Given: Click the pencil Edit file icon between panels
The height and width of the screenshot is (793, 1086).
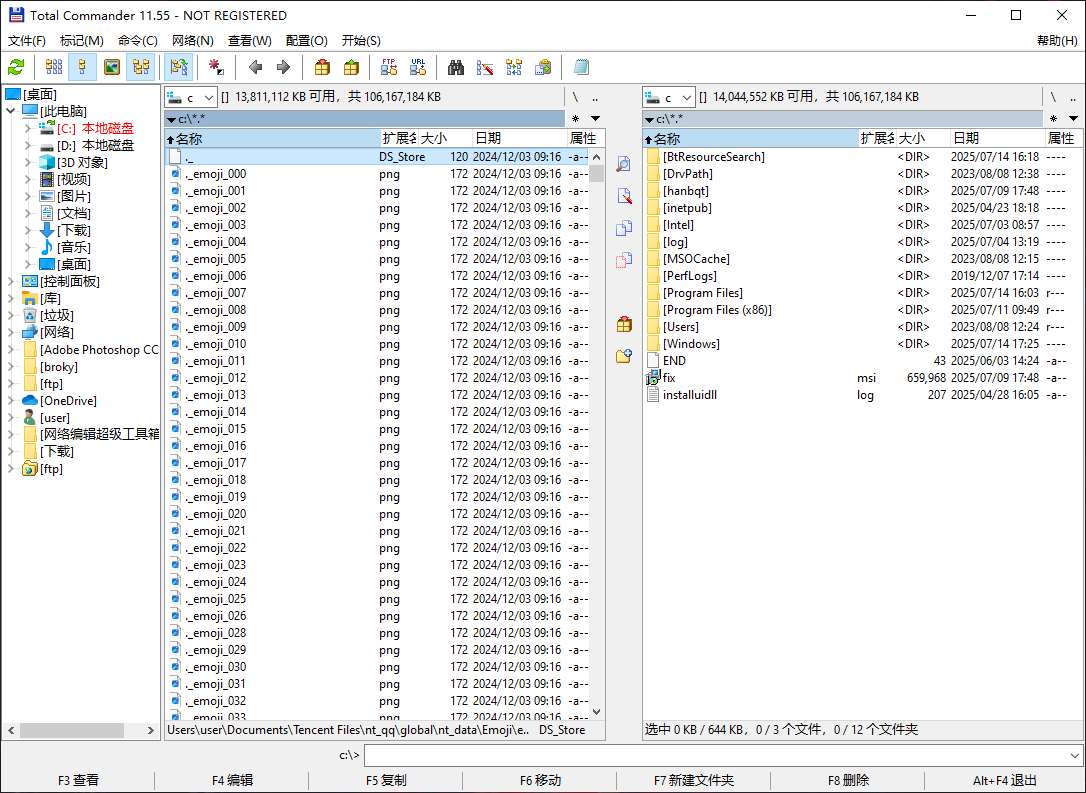Looking at the screenshot, I should tap(623, 196).
